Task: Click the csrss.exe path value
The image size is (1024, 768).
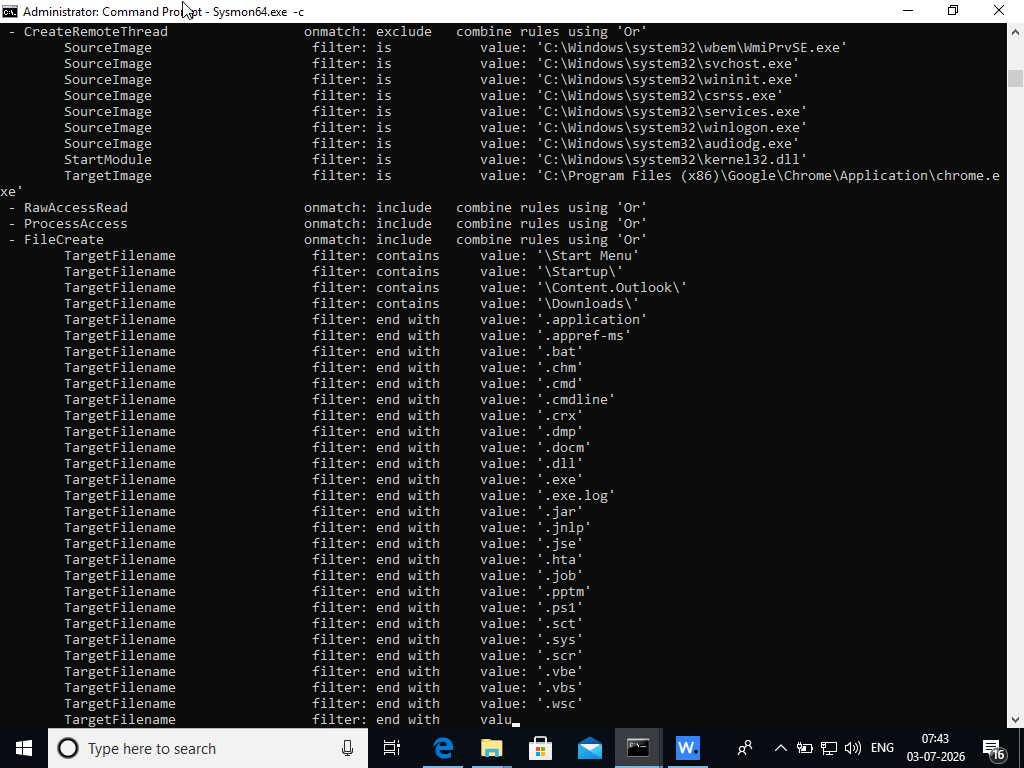Action: [660, 95]
